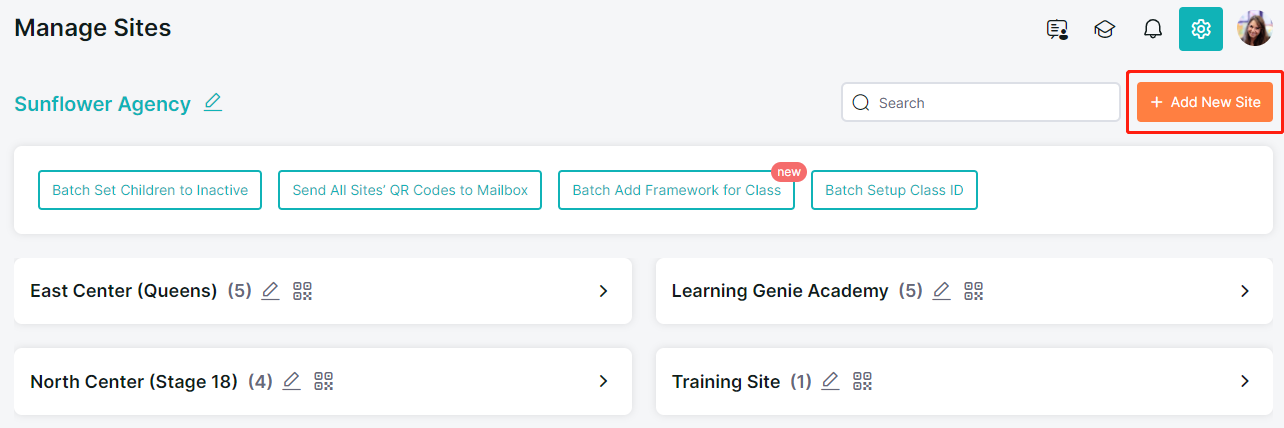The width and height of the screenshot is (1284, 428).
Task: Click Batch Set Children to Inactive
Action: [150, 190]
